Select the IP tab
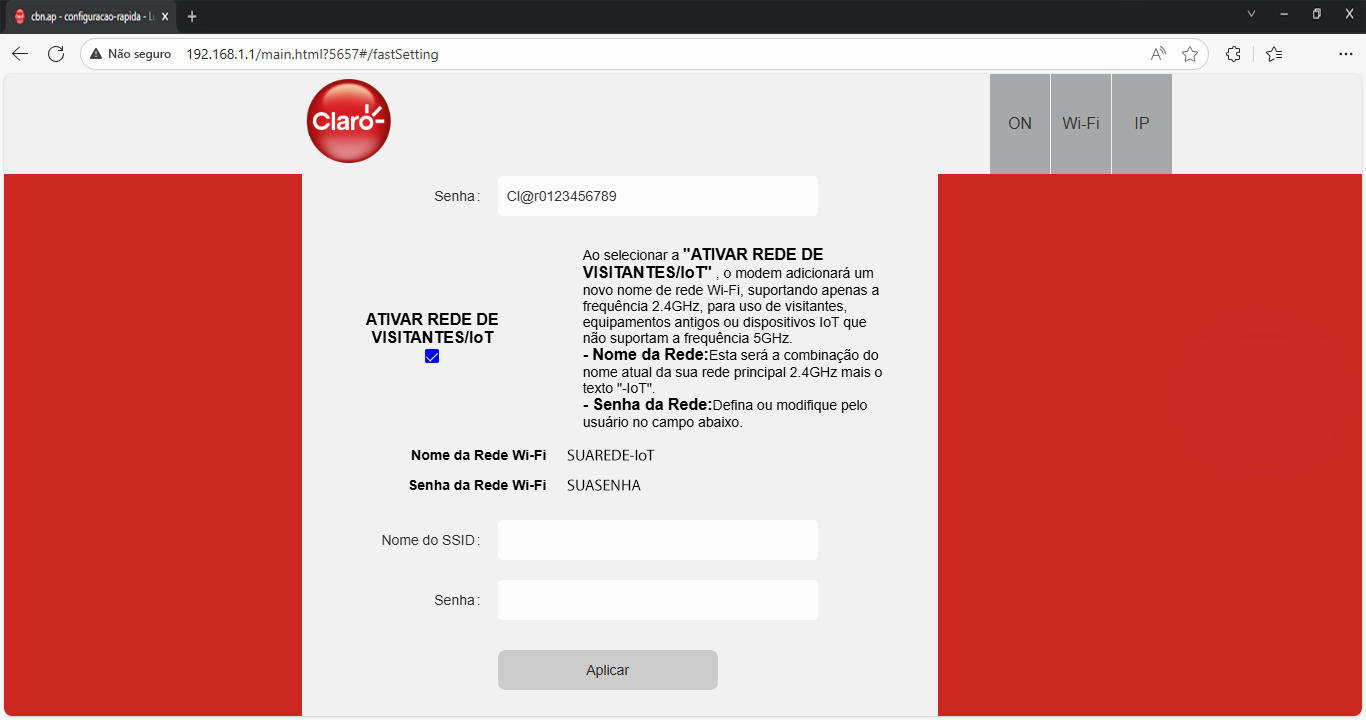The height and width of the screenshot is (720, 1366). [1141, 124]
